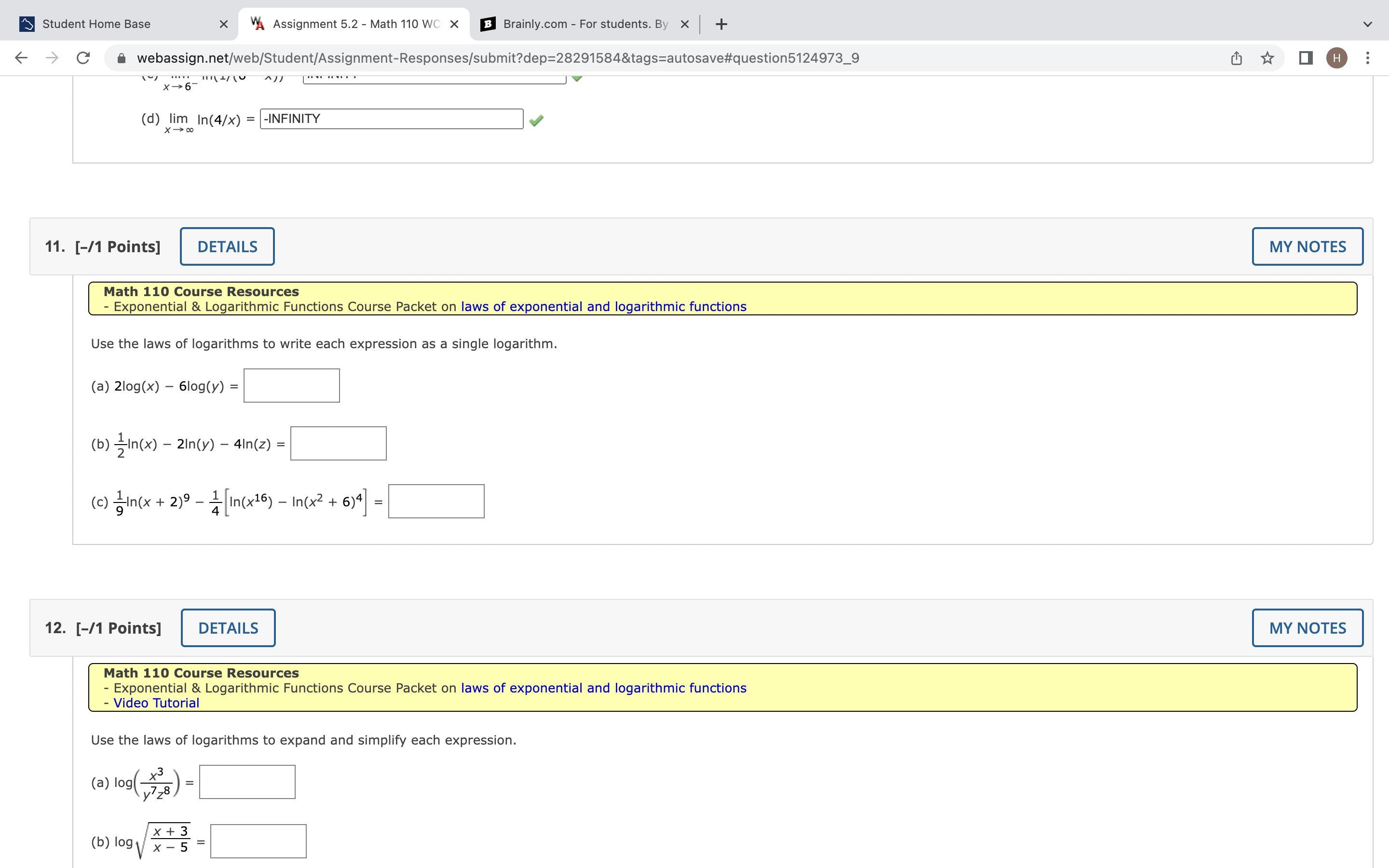The height and width of the screenshot is (868, 1389).
Task: Click the Brainly favicon on its tab
Action: (488, 24)
